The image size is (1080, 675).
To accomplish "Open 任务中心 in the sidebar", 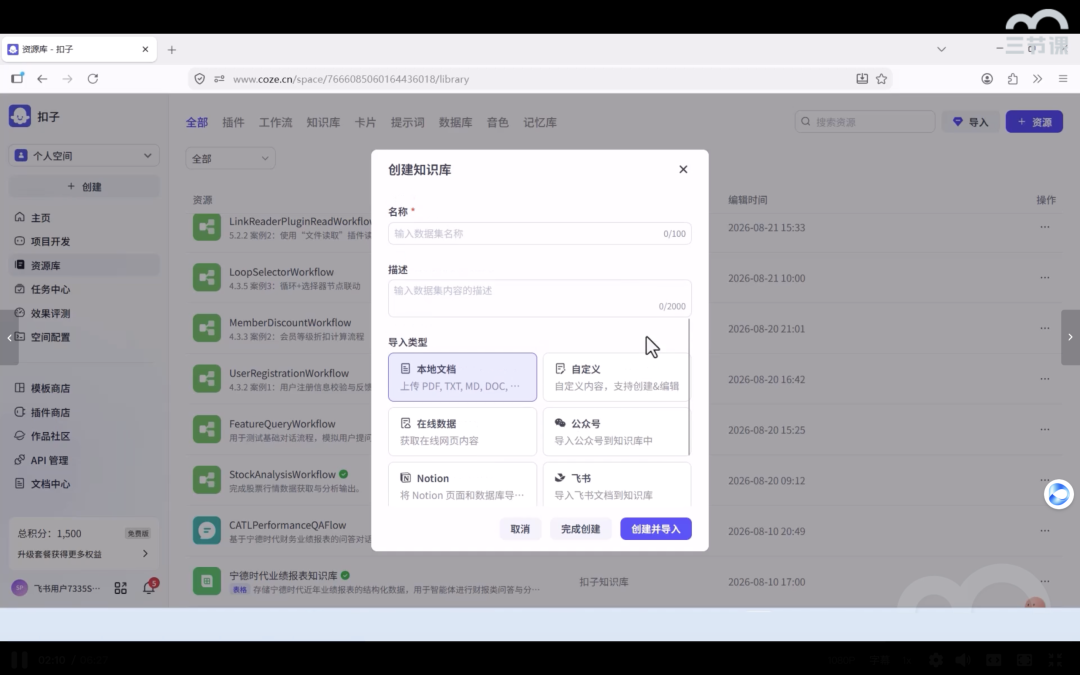I will 83,289.
